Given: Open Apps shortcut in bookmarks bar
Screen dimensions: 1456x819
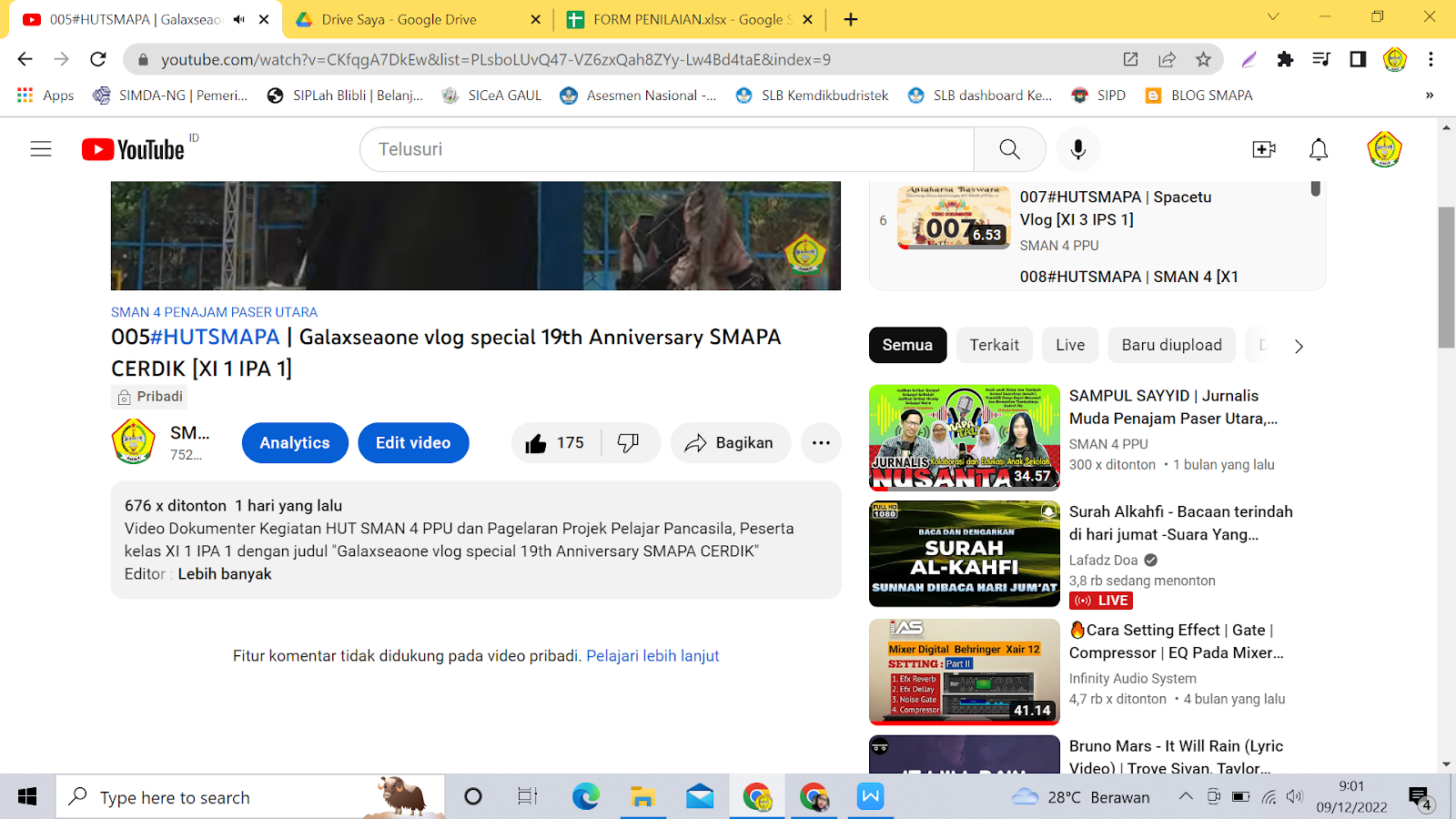Looking at the screenshot, I should [x=45, y=96].
